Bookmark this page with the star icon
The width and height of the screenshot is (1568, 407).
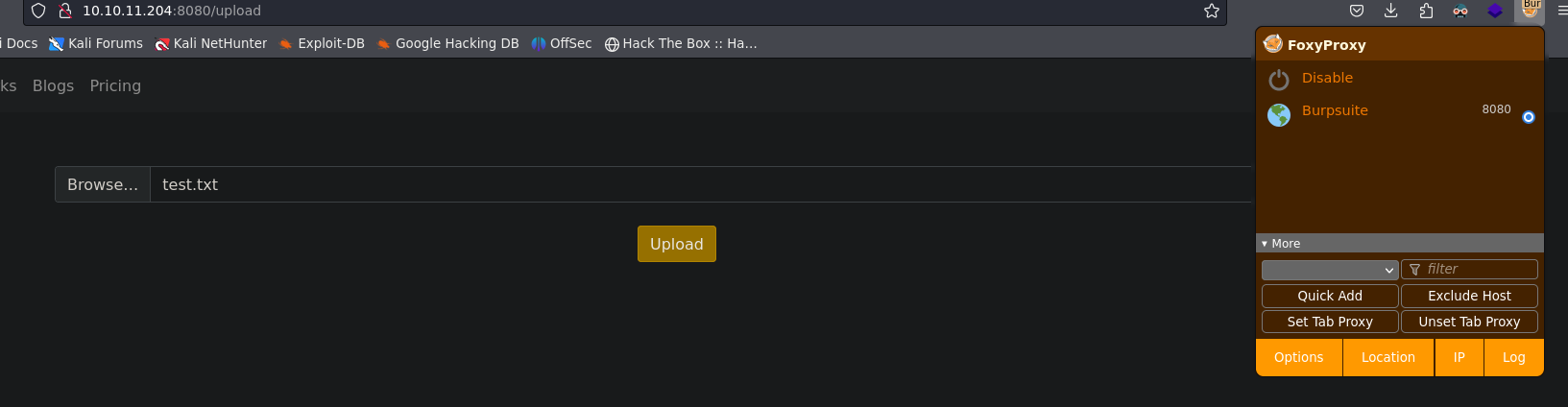coord(1212,11)
